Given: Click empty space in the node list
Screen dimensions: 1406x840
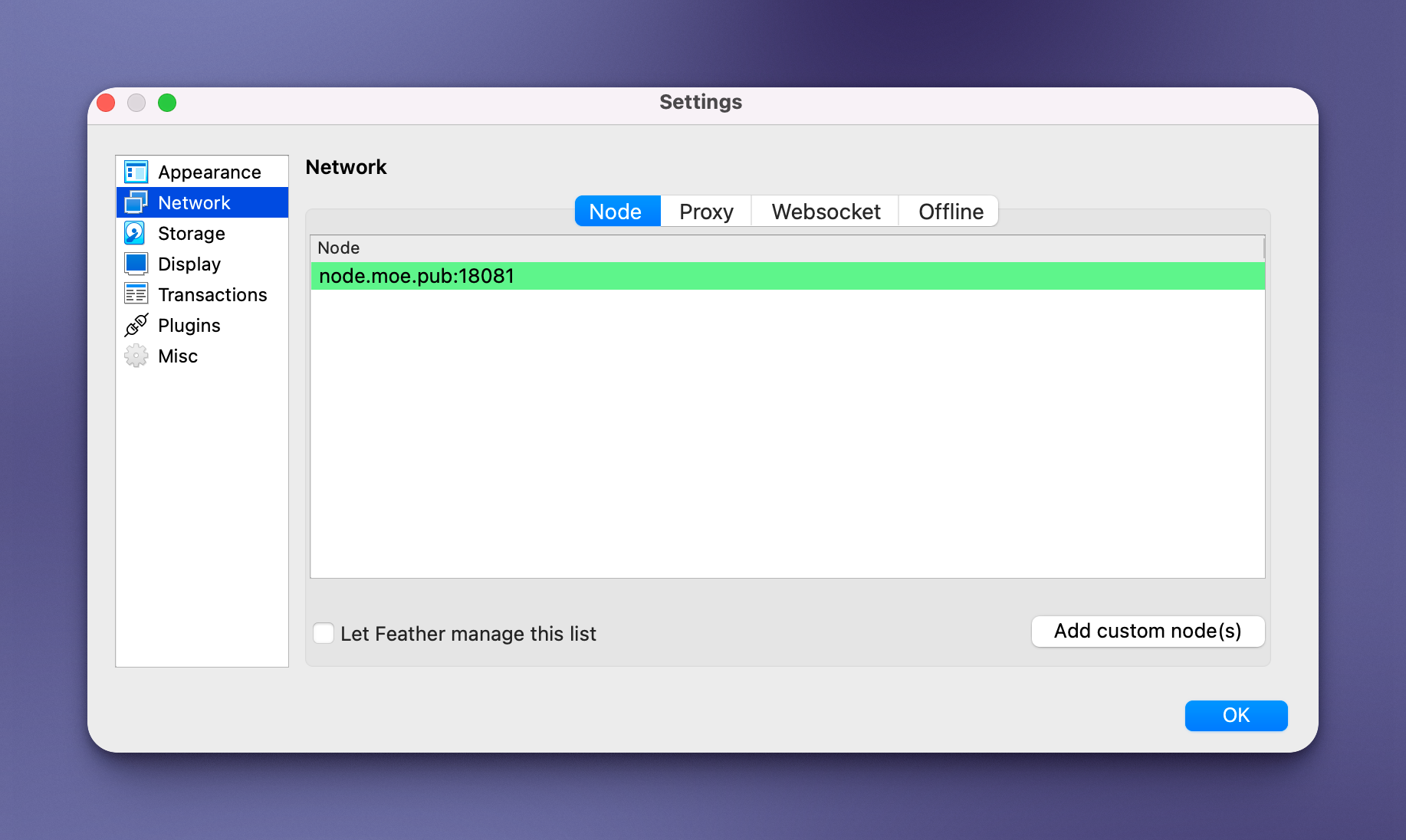Looking at the screenshot, I should tap(787, 433).
